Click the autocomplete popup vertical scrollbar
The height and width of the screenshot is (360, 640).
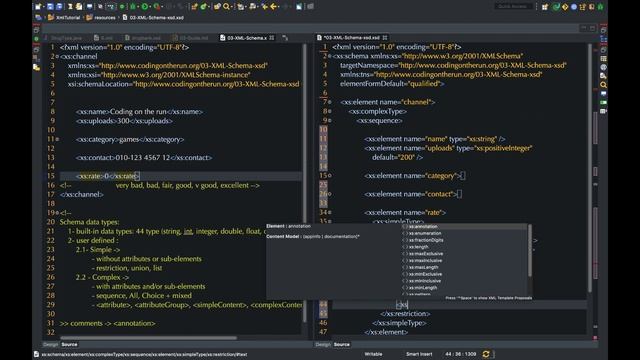(x=530, y=251)
